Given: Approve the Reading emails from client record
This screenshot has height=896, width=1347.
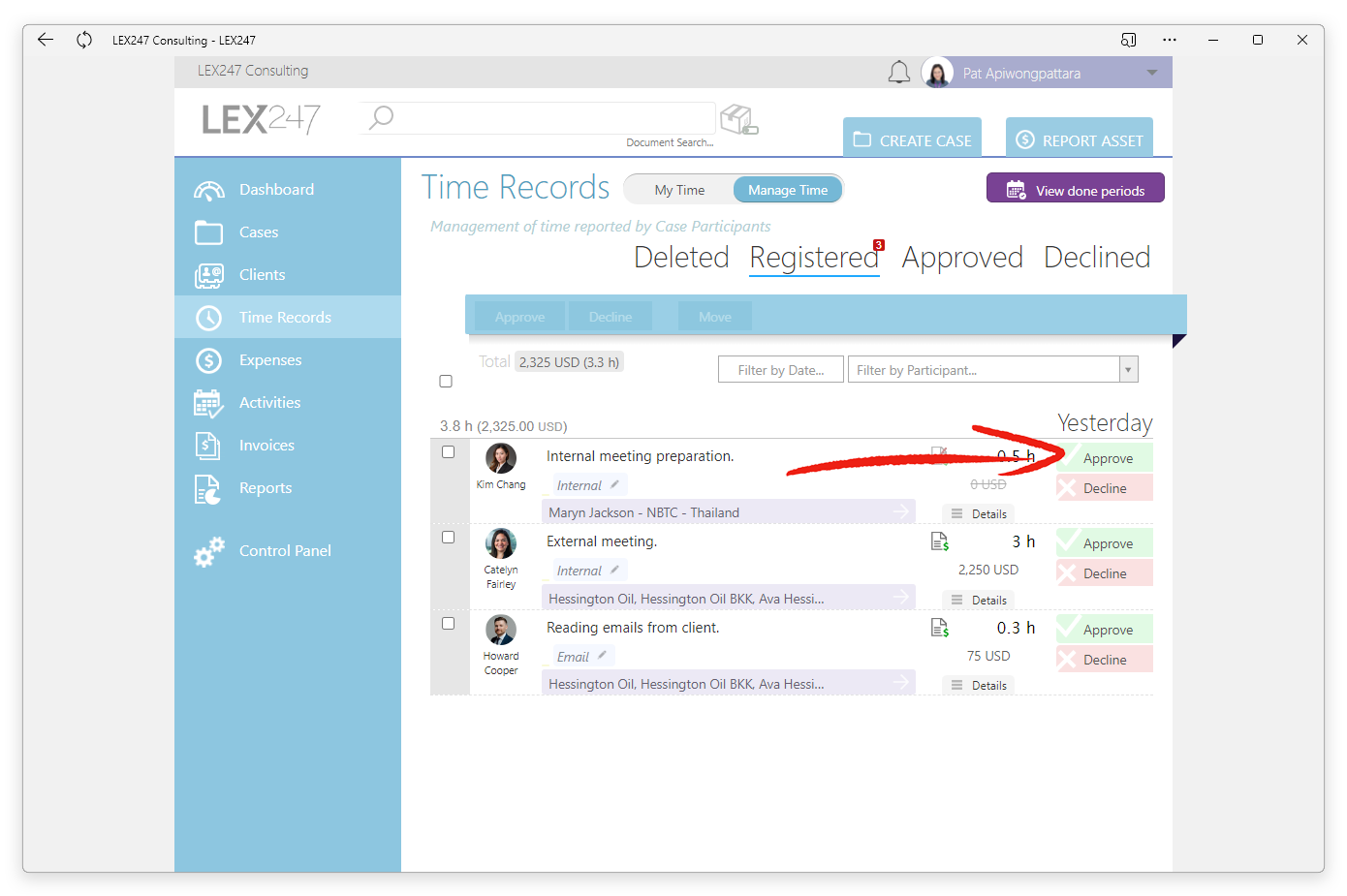Looking at the screenshot, I should 1105,630.
